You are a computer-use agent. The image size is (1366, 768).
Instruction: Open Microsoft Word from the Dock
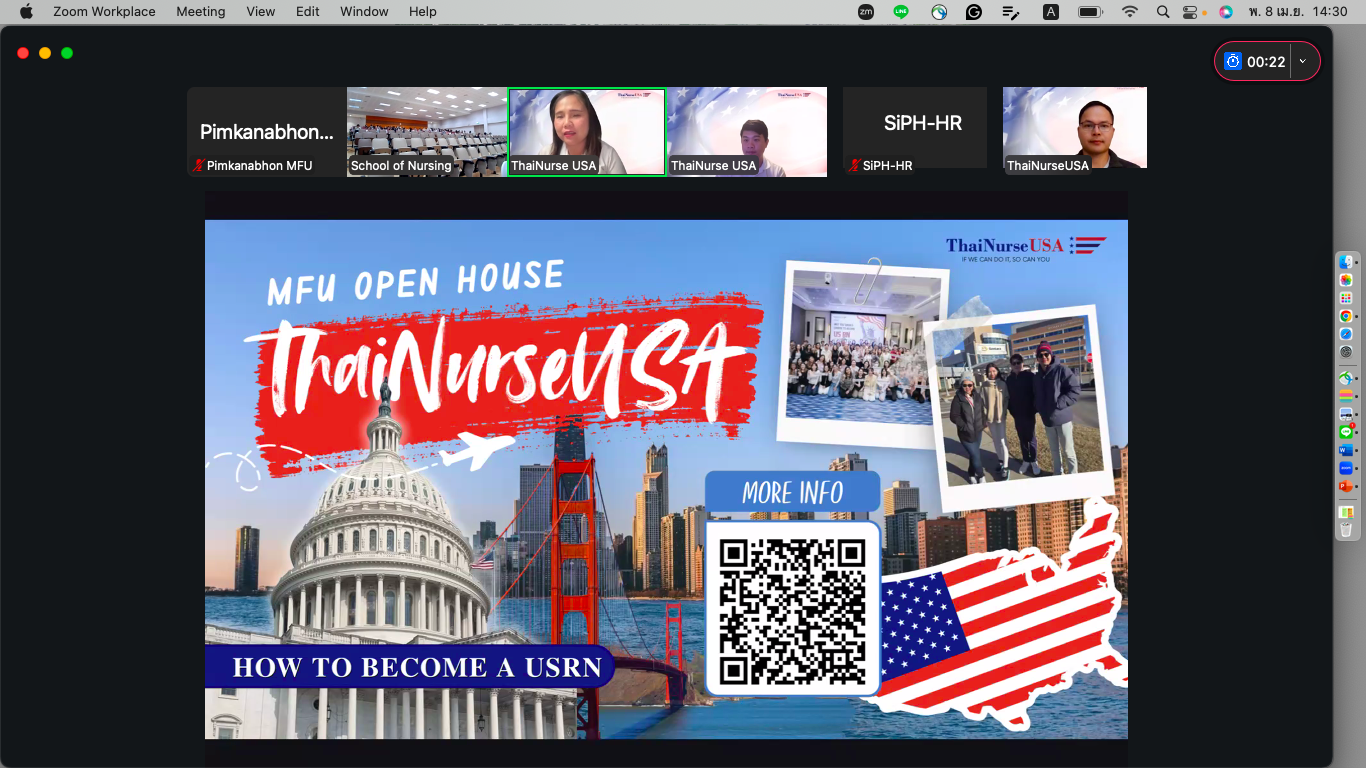(x=1346, y=450)
